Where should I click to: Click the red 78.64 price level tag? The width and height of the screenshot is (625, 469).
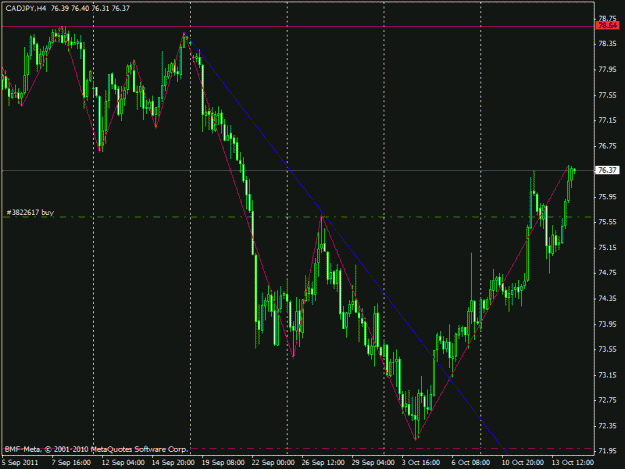[607, 26]
